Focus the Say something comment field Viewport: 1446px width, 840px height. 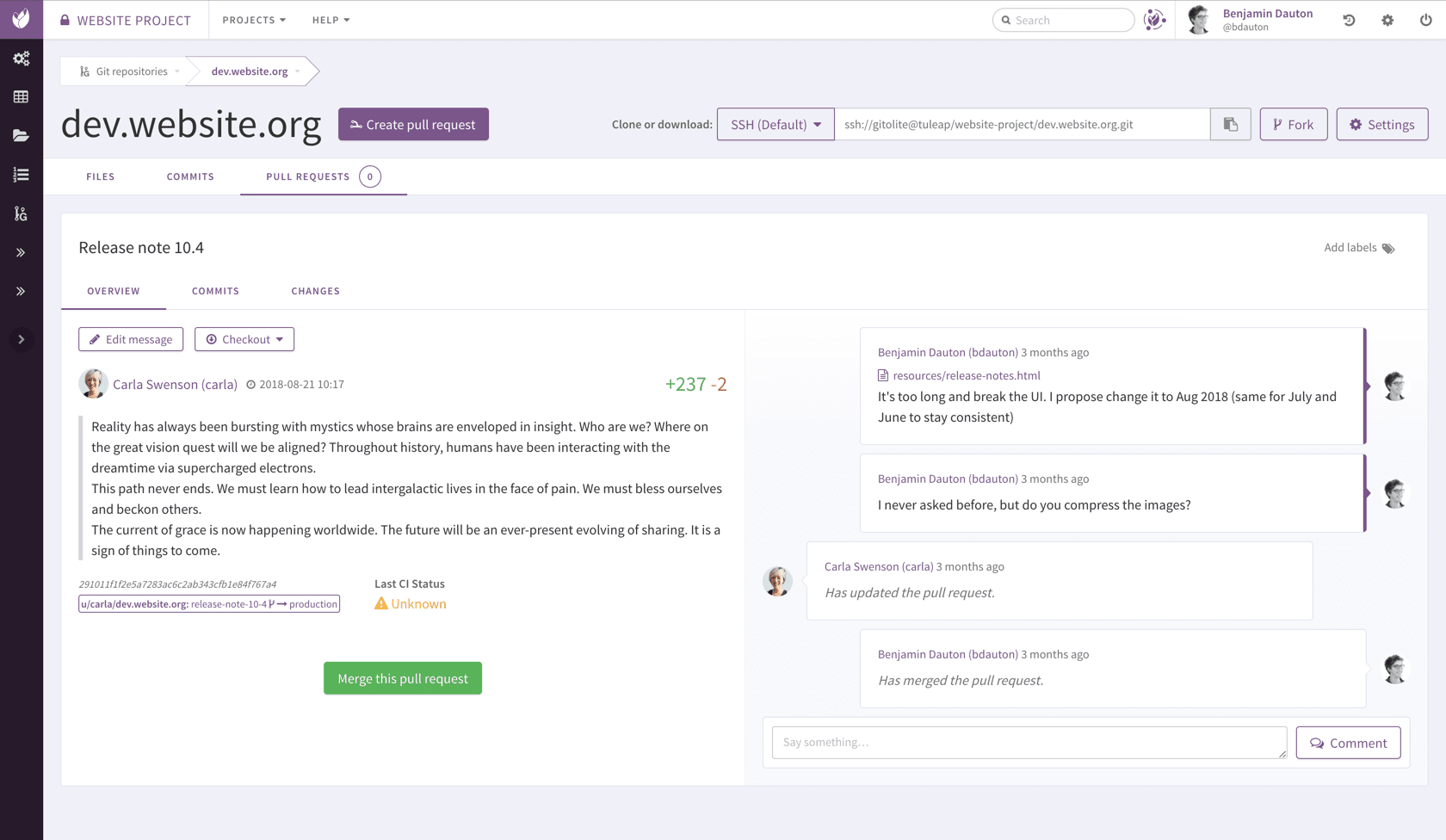(x=1029, y=743)
